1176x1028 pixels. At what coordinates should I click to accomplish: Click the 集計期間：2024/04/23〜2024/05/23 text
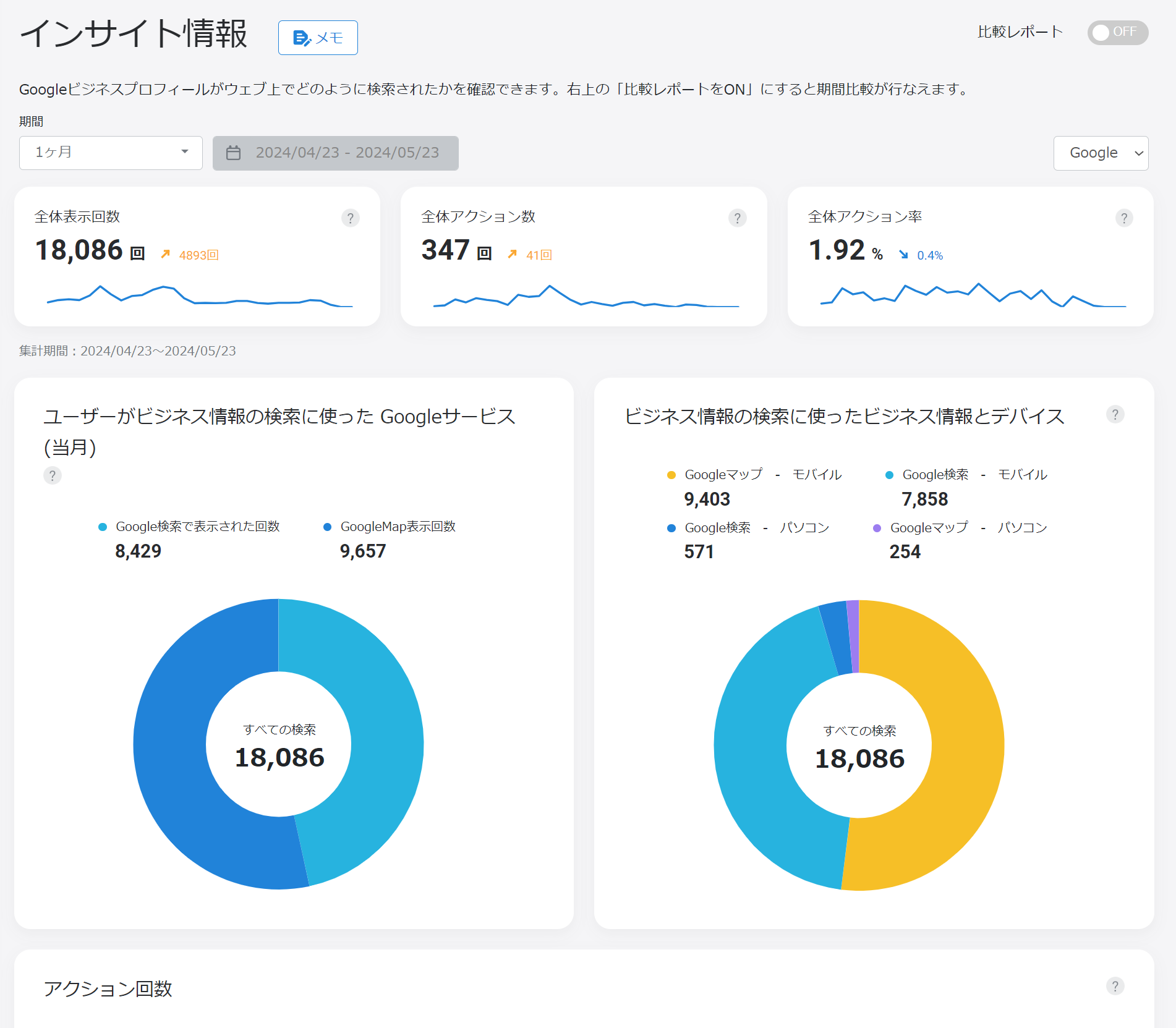[x=127, y=350]
